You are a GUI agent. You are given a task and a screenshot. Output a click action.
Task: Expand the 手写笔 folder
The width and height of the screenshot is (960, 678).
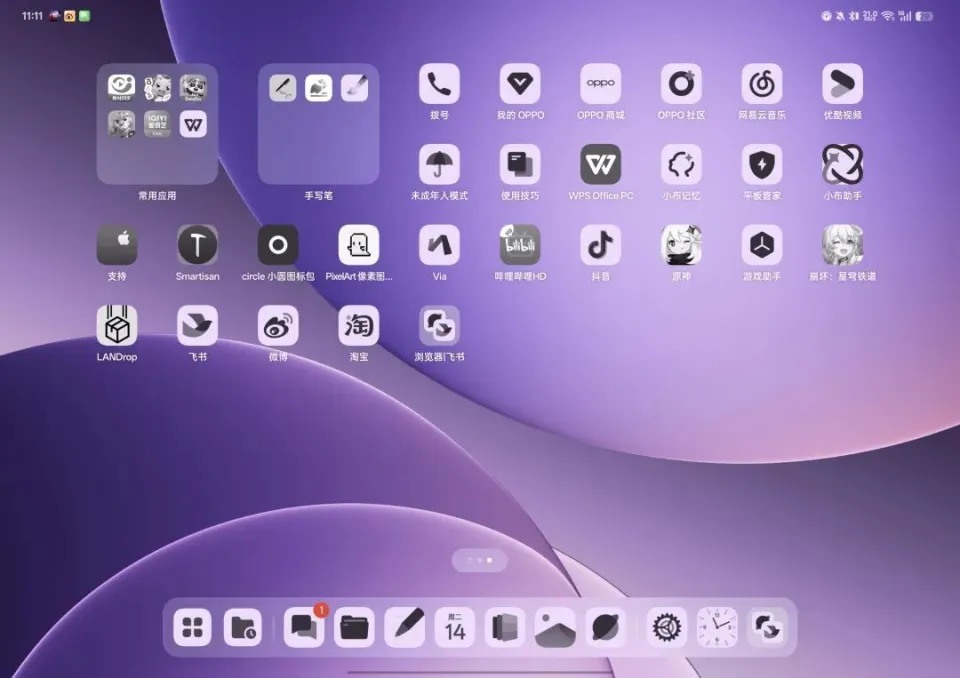pyautogui.click(x=318, y=124)
